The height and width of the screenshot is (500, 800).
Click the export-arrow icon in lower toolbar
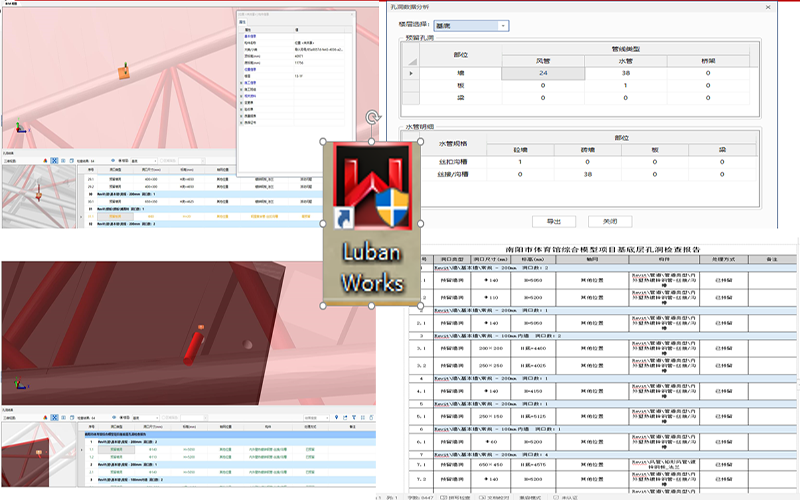point(345,417)
